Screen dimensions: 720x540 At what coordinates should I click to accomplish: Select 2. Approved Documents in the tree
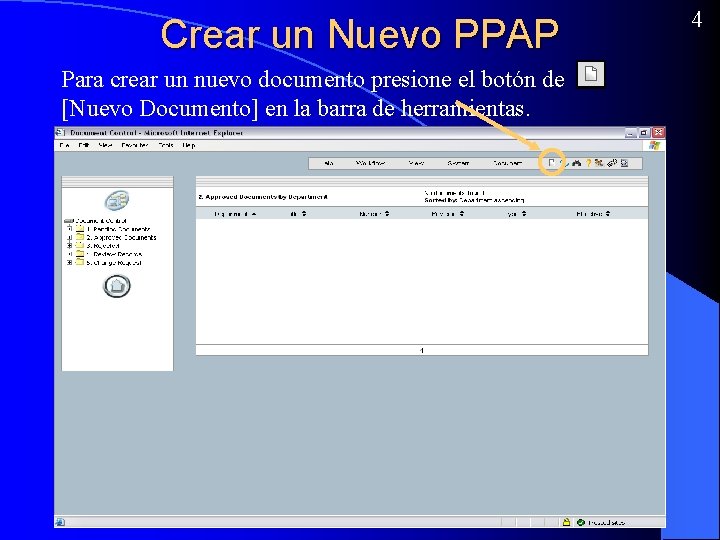pos(121,237)
